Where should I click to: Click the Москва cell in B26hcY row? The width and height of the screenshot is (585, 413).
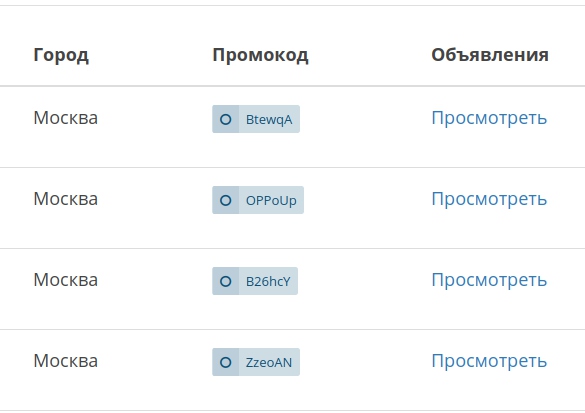(66, 280)
